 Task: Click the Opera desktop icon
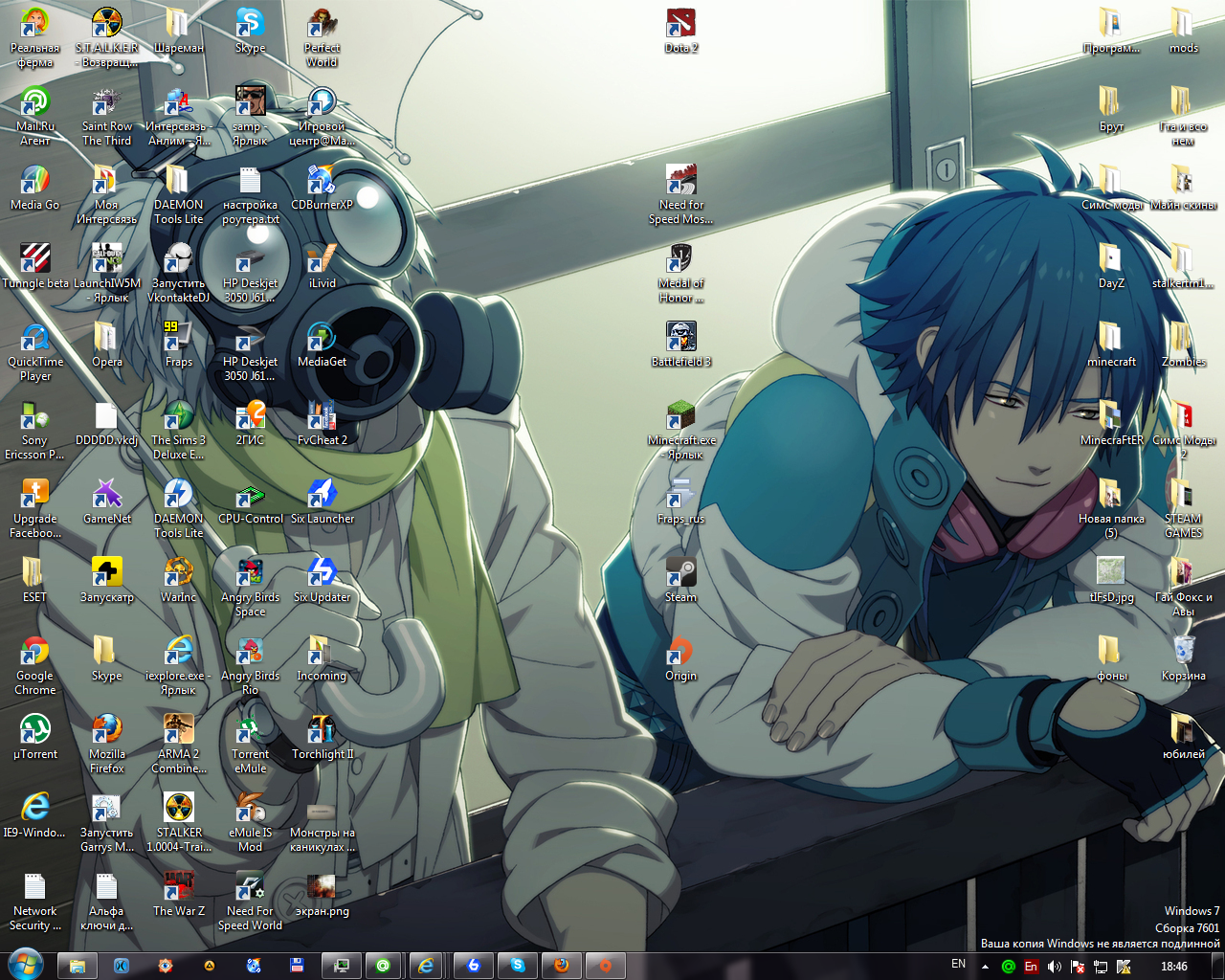coord(106,344)
